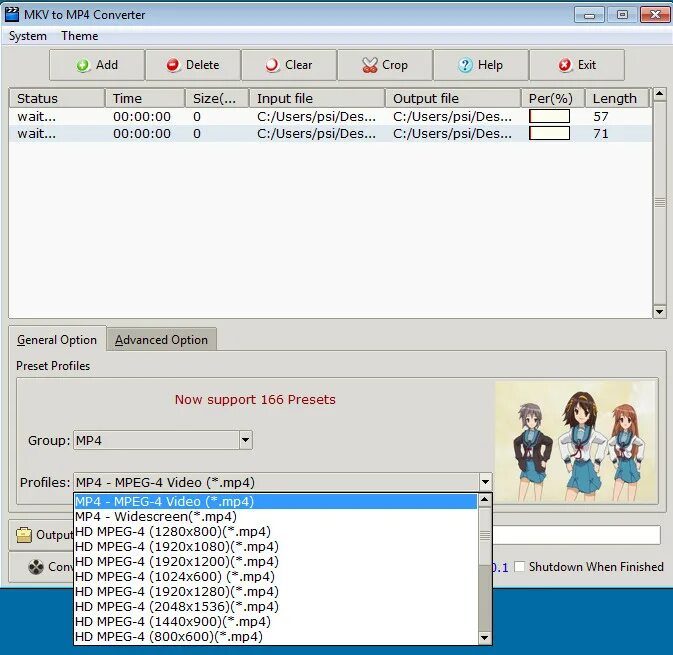
Task: Click the Help button label
Action: point(490,65)
